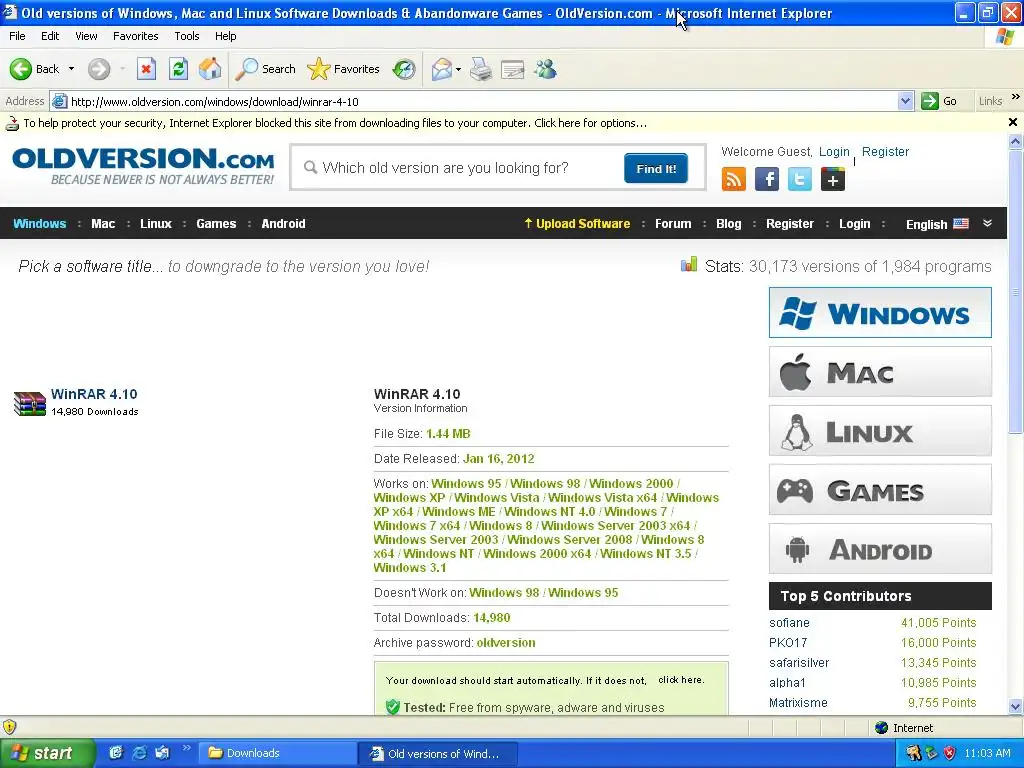1024x768 pixels.
Task: Click the Upload Software link
Action: tap(577, 223)
